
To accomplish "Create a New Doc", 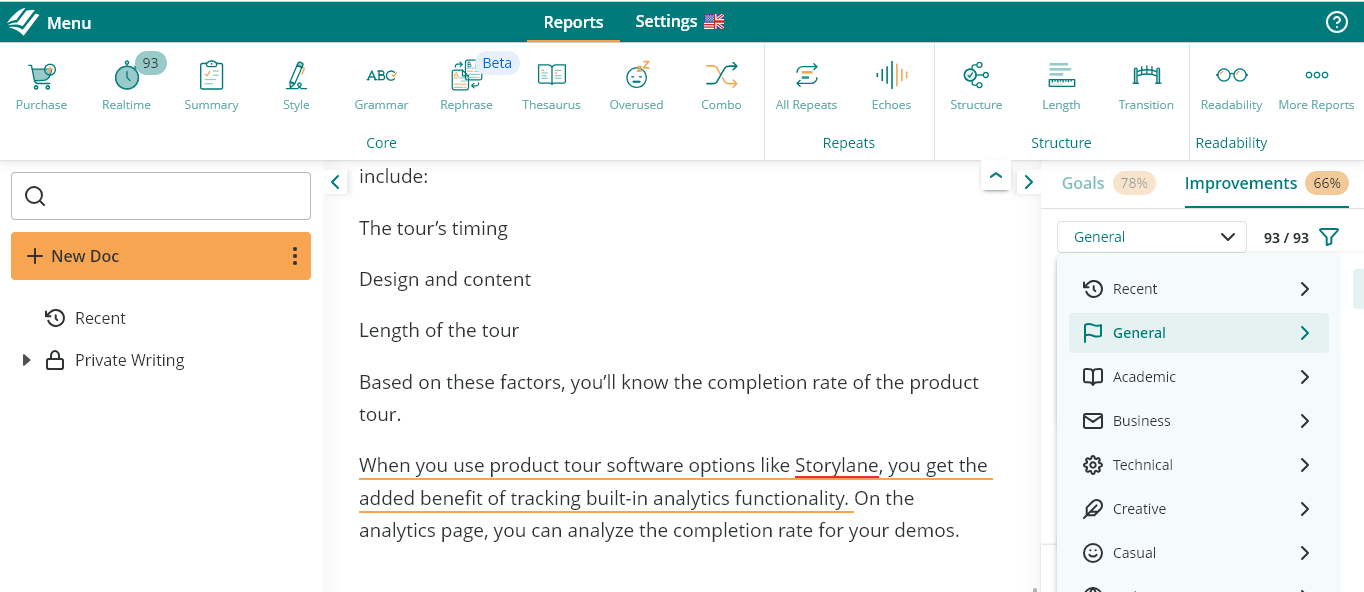I will pos(150,256).
